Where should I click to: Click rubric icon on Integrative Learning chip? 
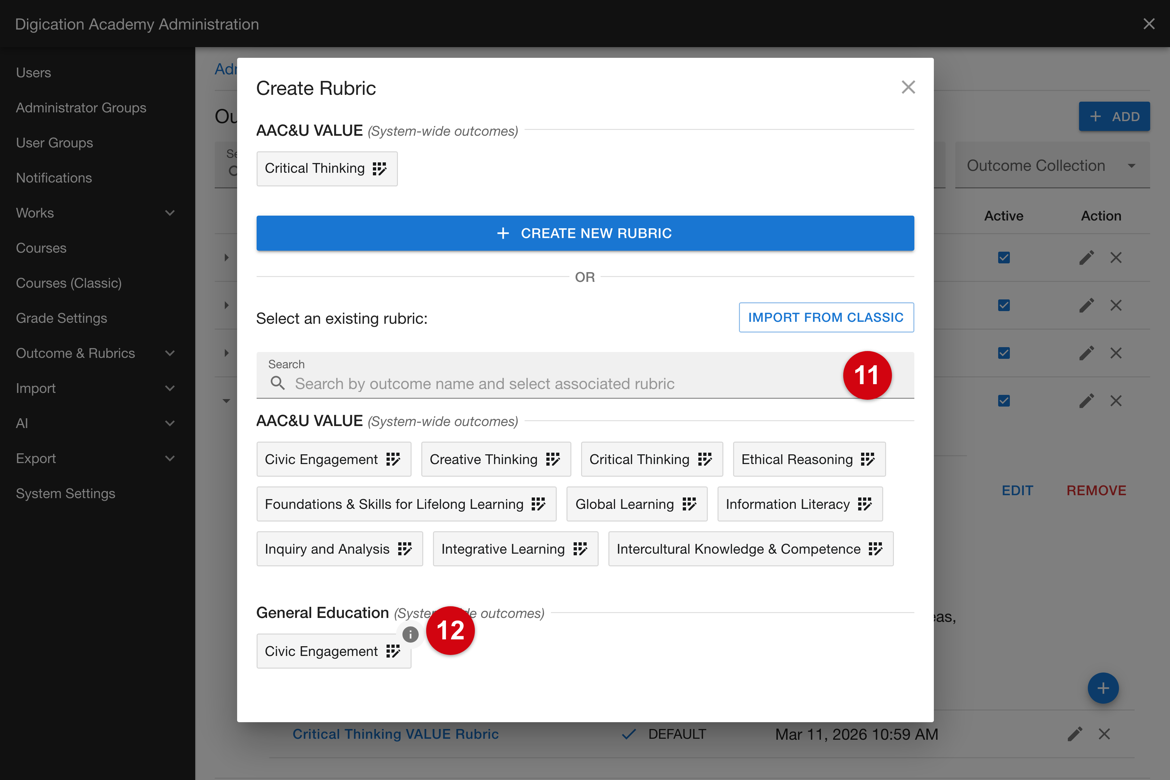581,549
